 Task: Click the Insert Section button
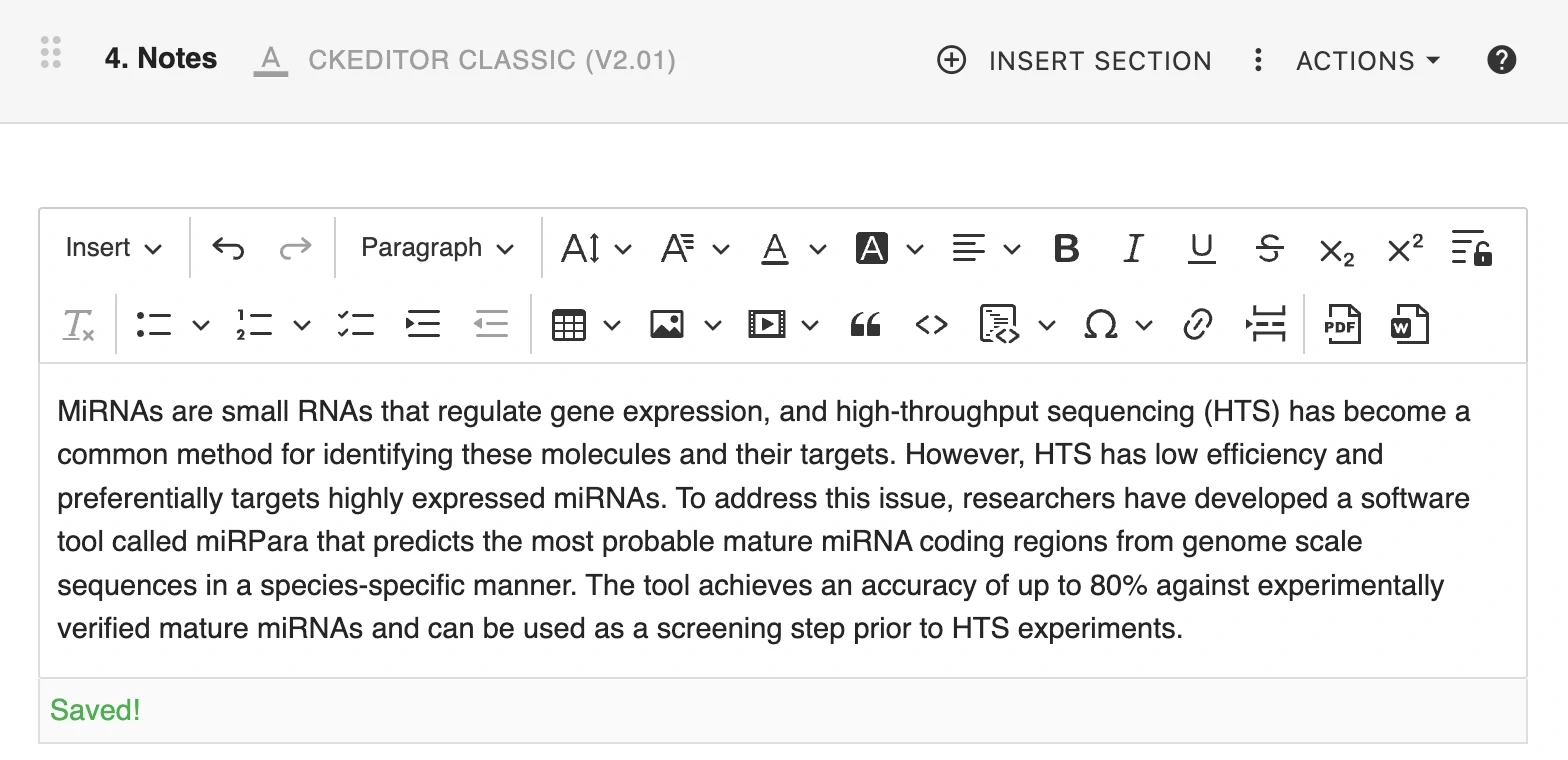click(1074, 61)
